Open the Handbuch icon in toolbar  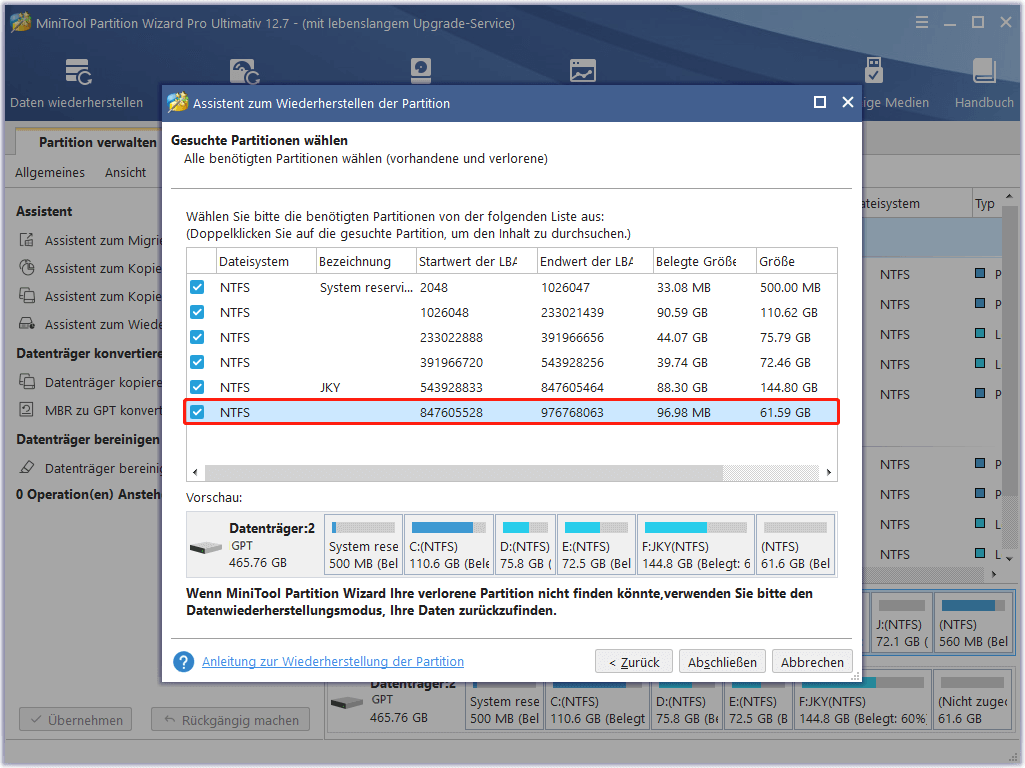(x=984, y=72)
